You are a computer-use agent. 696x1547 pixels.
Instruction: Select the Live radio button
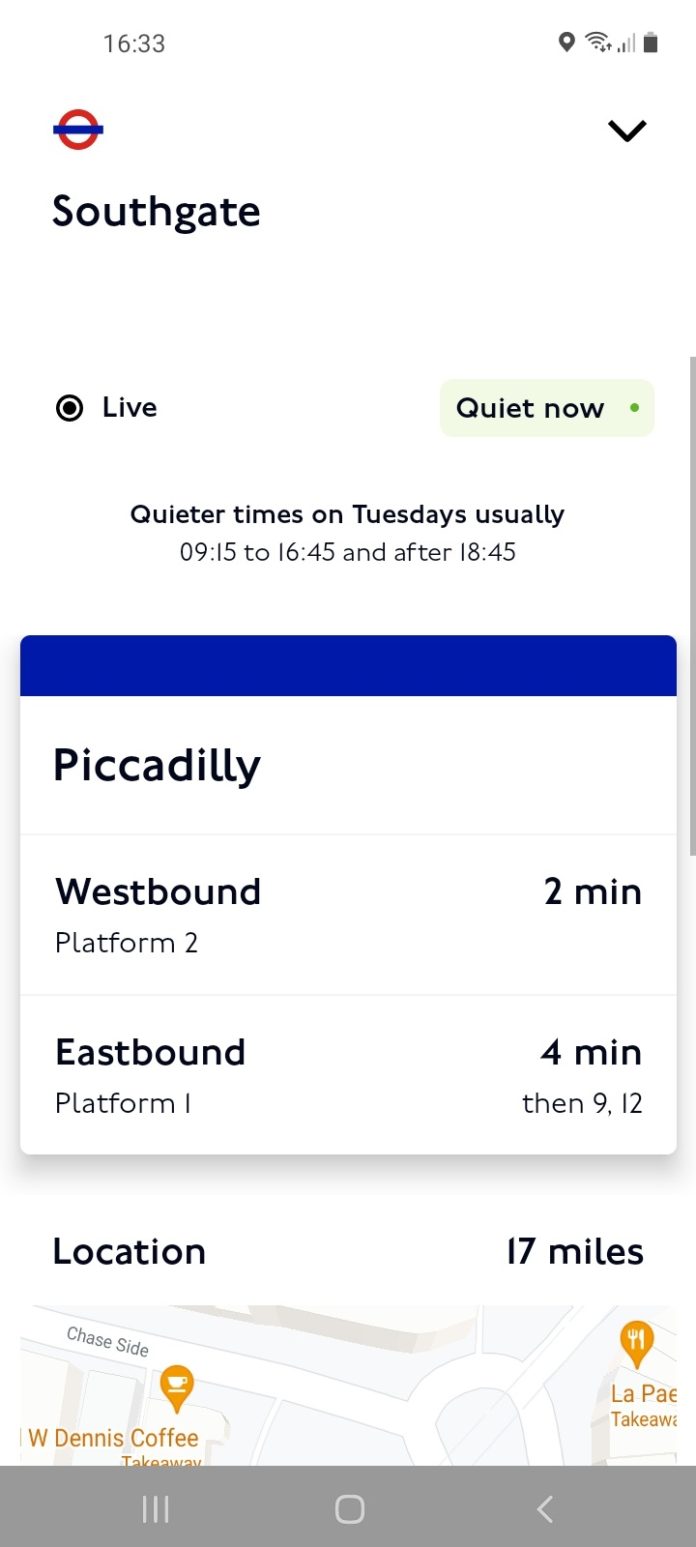click(x=69, y=408)
